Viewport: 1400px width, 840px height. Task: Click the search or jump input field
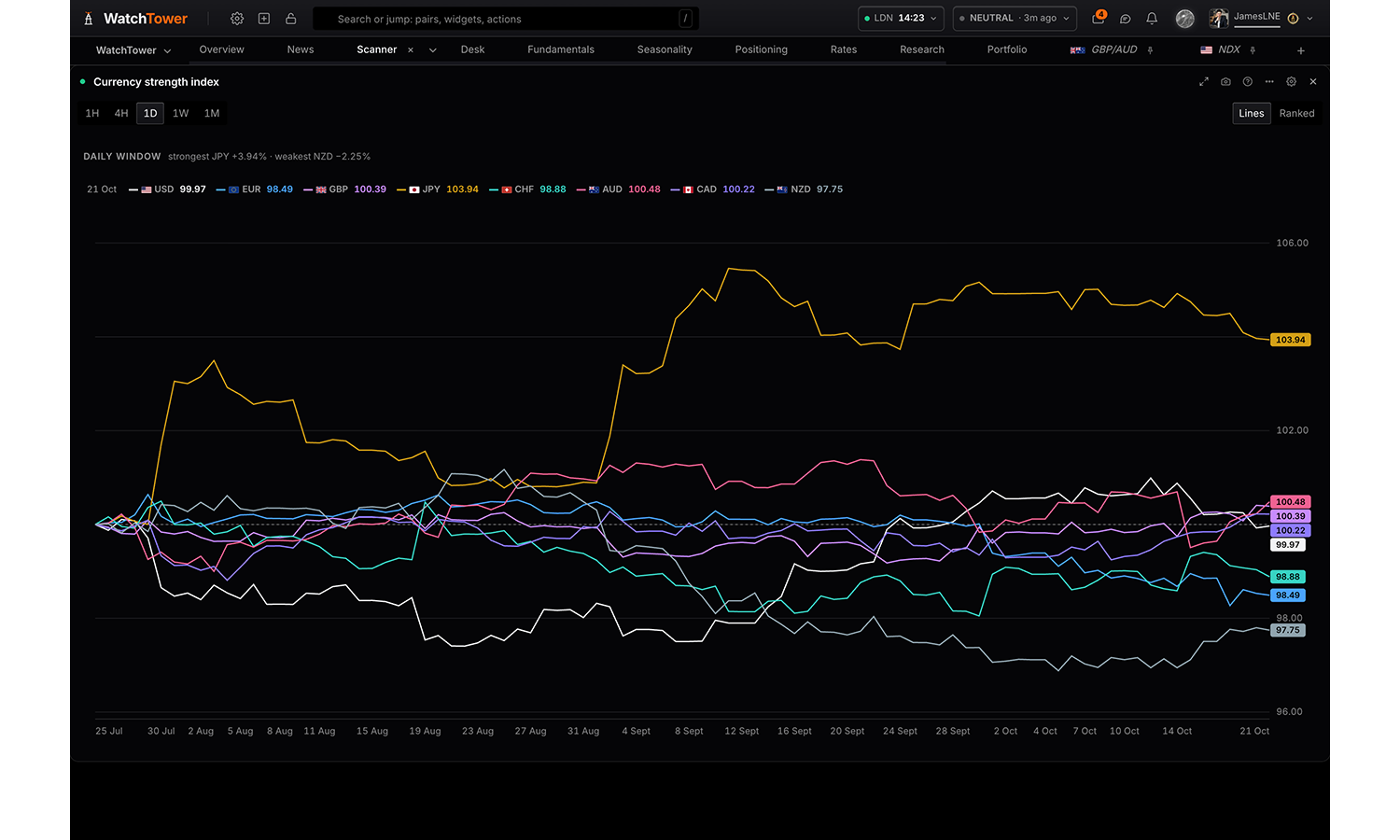506,19
